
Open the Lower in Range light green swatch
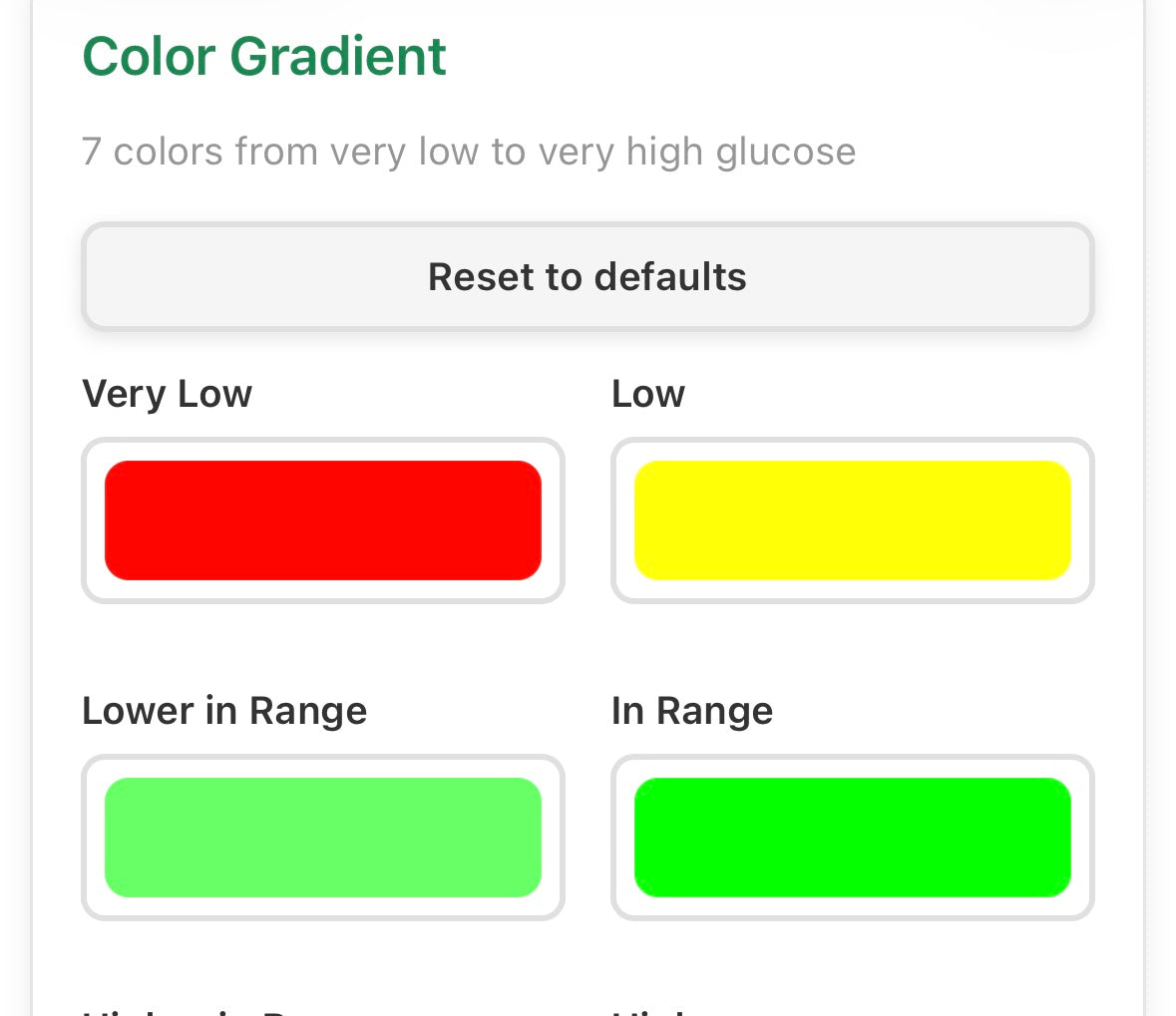[322, 837]
